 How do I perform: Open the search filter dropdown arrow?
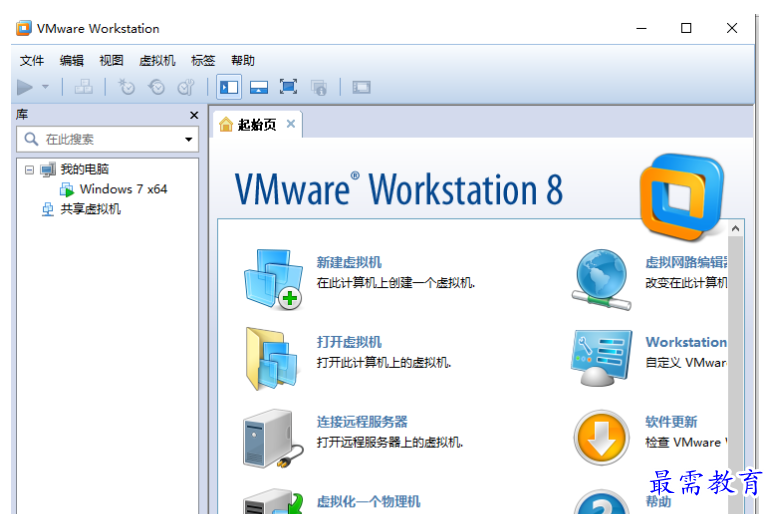coord(188,139)
